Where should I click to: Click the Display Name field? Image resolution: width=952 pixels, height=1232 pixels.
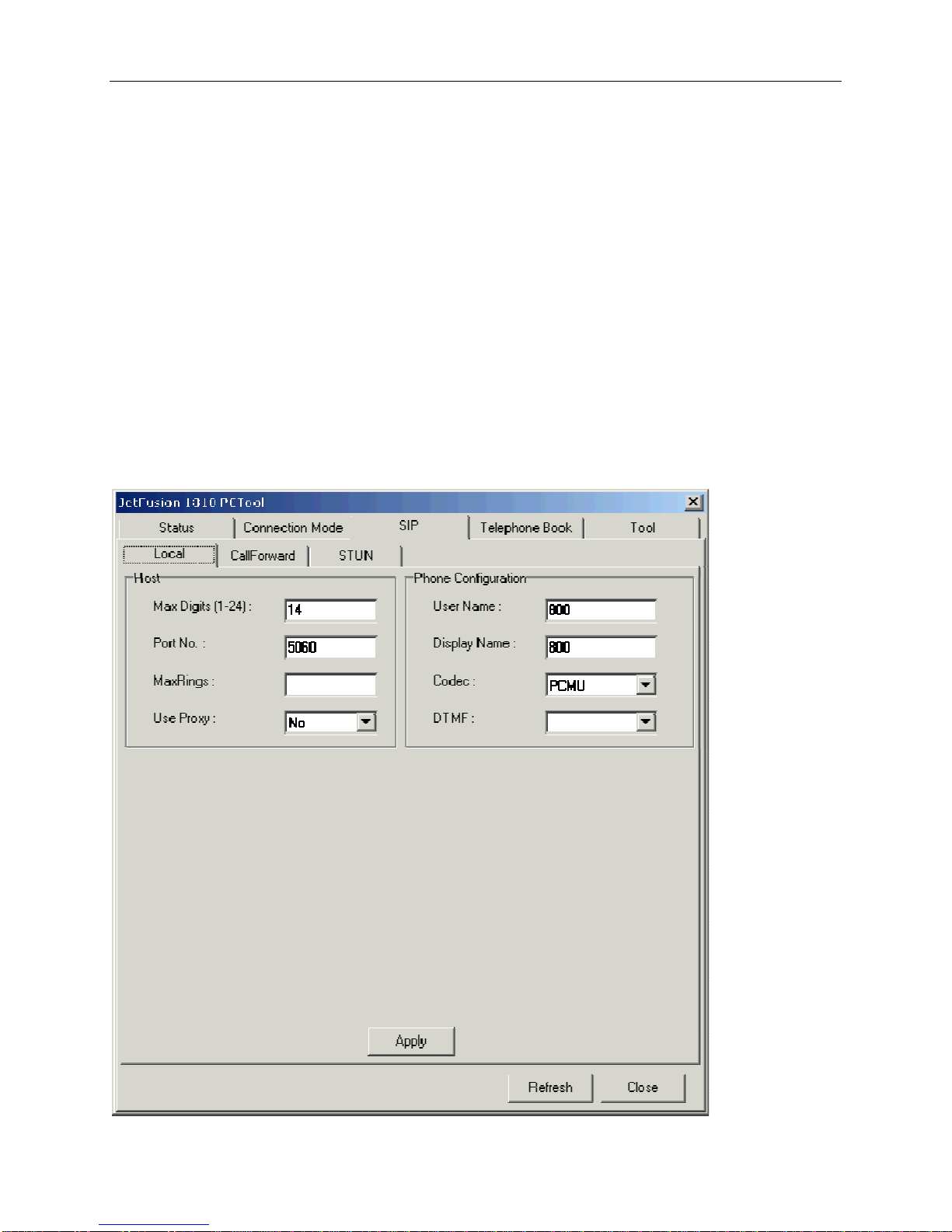click(601, 647)
